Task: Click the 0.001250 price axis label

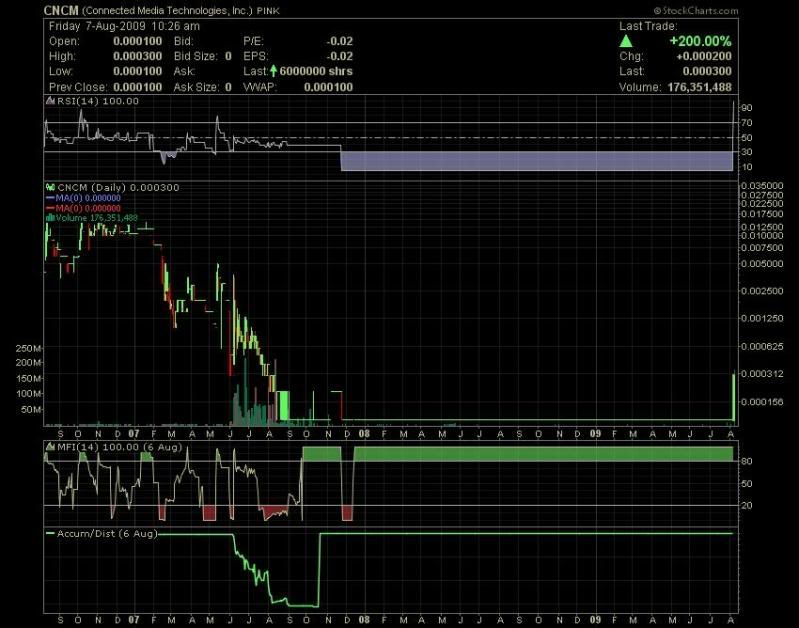Action: click(762, 319)
